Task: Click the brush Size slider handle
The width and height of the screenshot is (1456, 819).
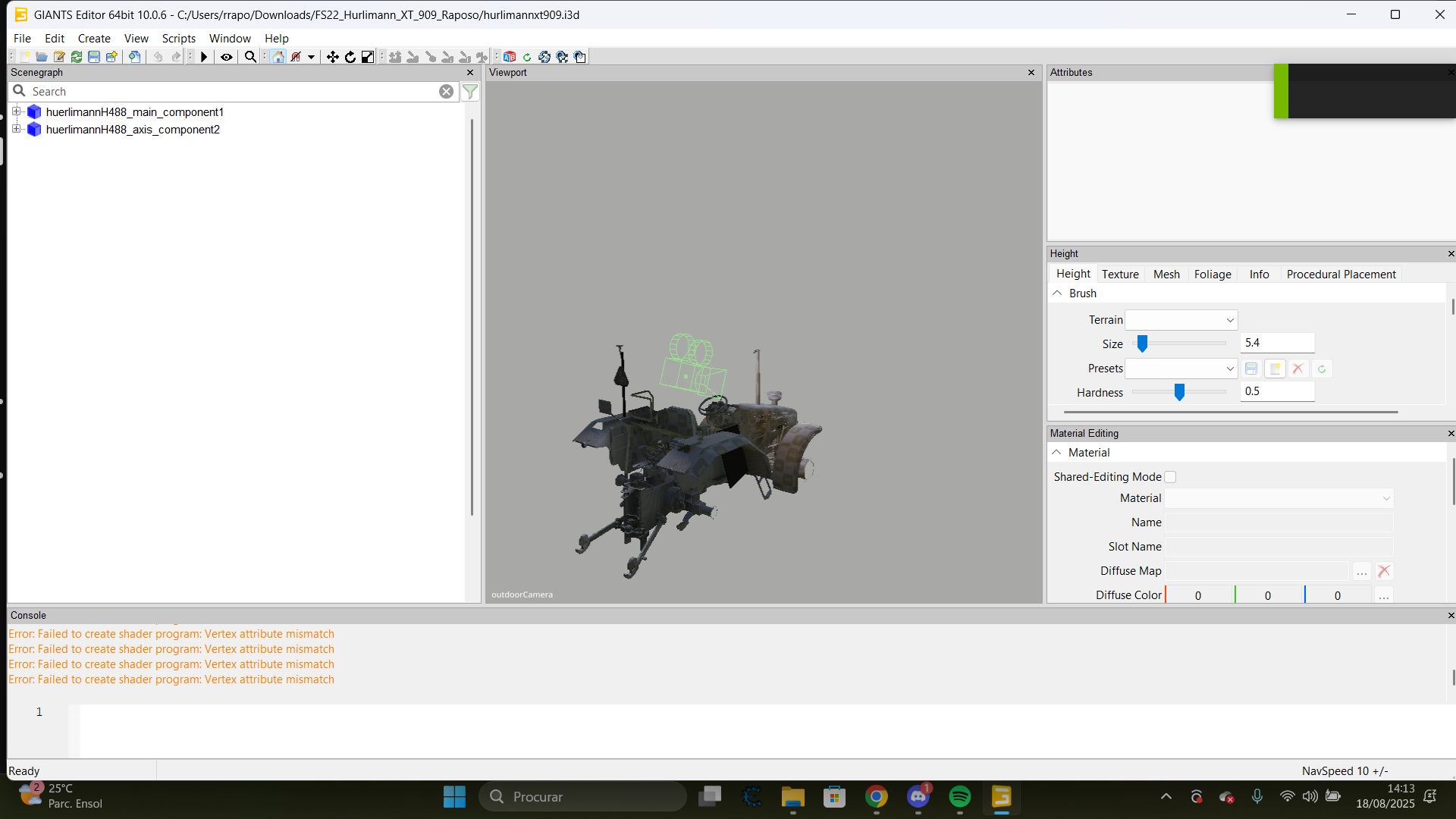Action: coord(1142,344)
